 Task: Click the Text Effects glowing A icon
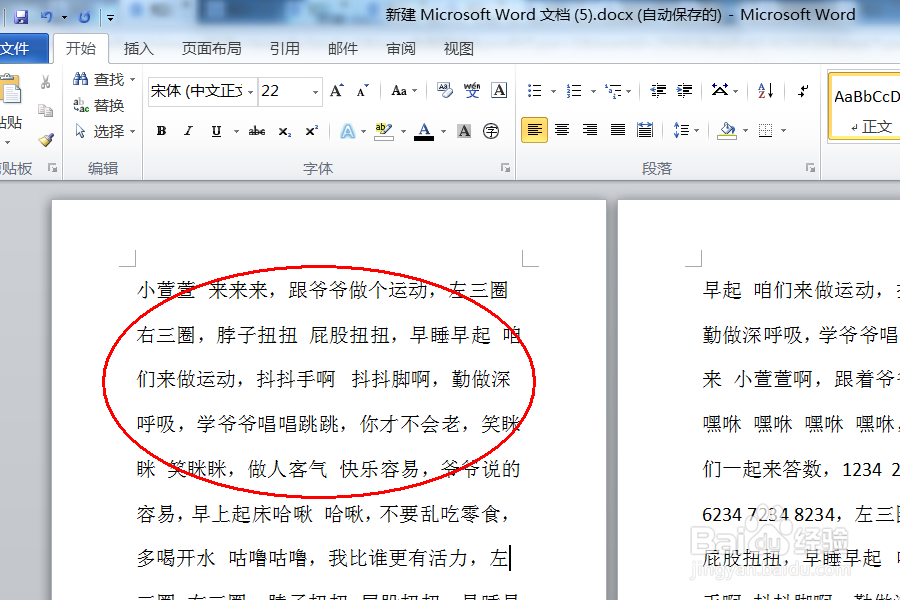click(348, 131)
